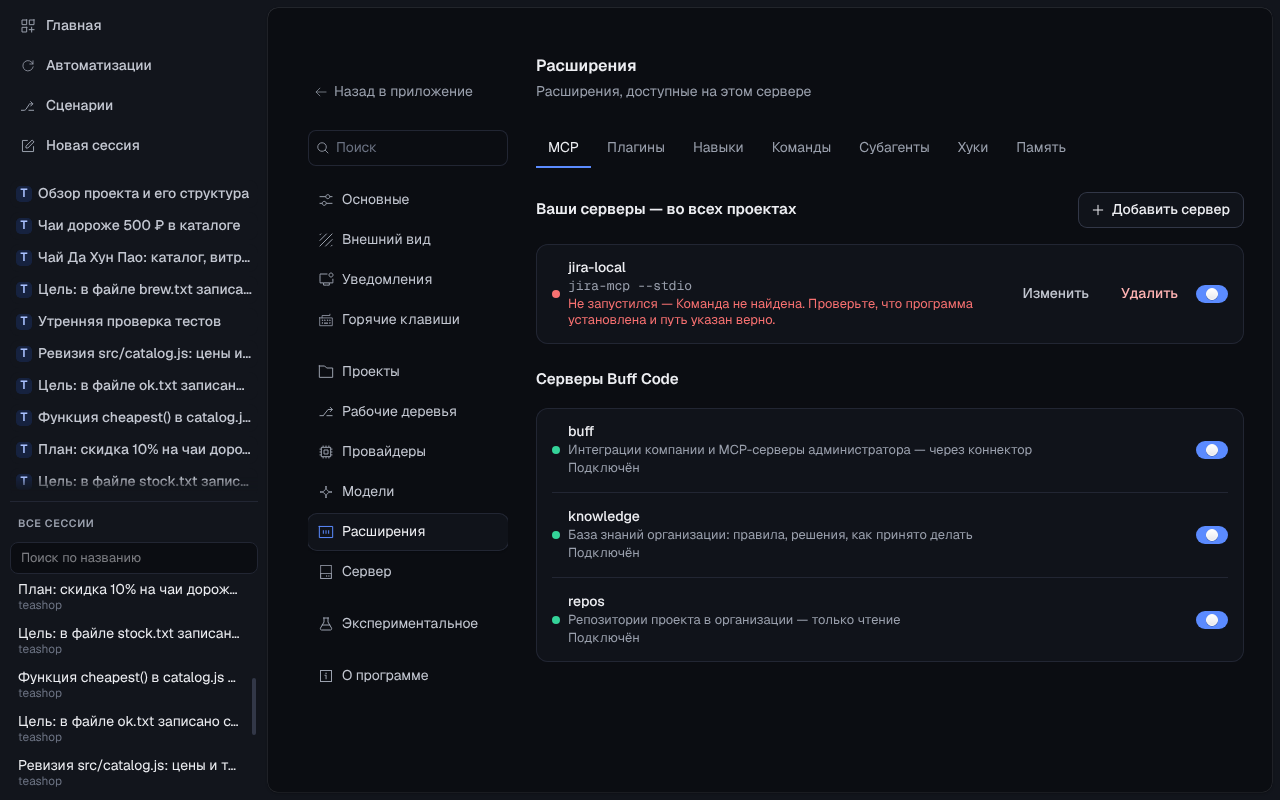Click the MCP tab
The width and height of the screenshot is (1280, 800).
[563, 147]
